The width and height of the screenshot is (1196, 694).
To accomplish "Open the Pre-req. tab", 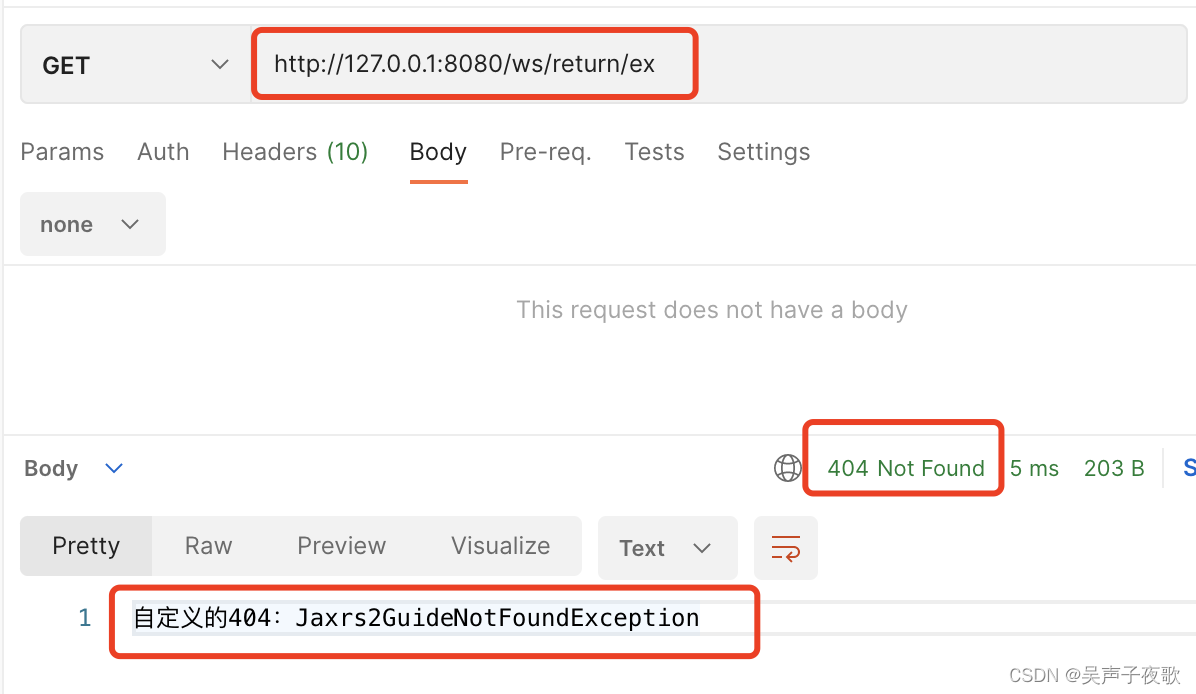I will click(x=545, y=152).
